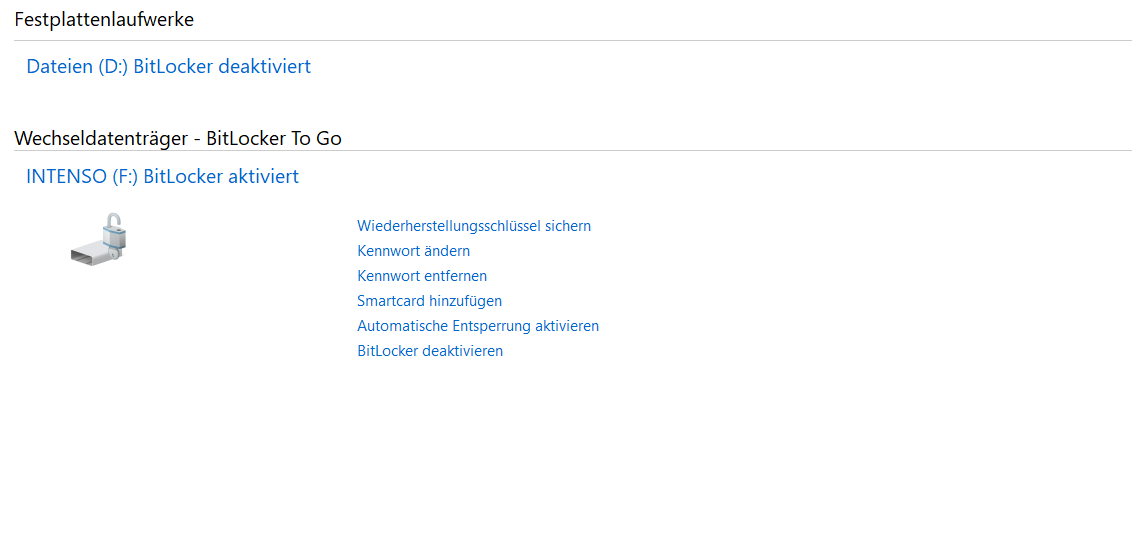This screenshot has height=548, width=1132.
Task: Click the 'BitLocker deaktiviert' status text for Dateien
Action: [x=222, y=67]
